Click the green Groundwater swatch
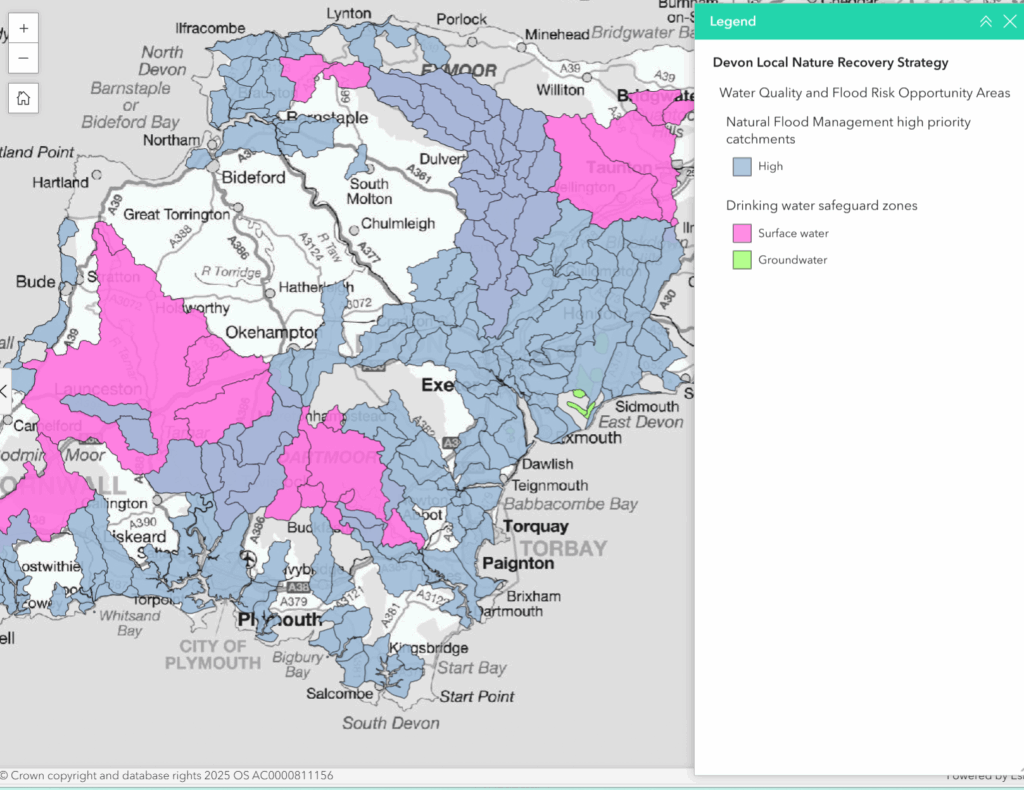Screen dimensions: 1024x790 pyautogui.click(x=742, y=260)
